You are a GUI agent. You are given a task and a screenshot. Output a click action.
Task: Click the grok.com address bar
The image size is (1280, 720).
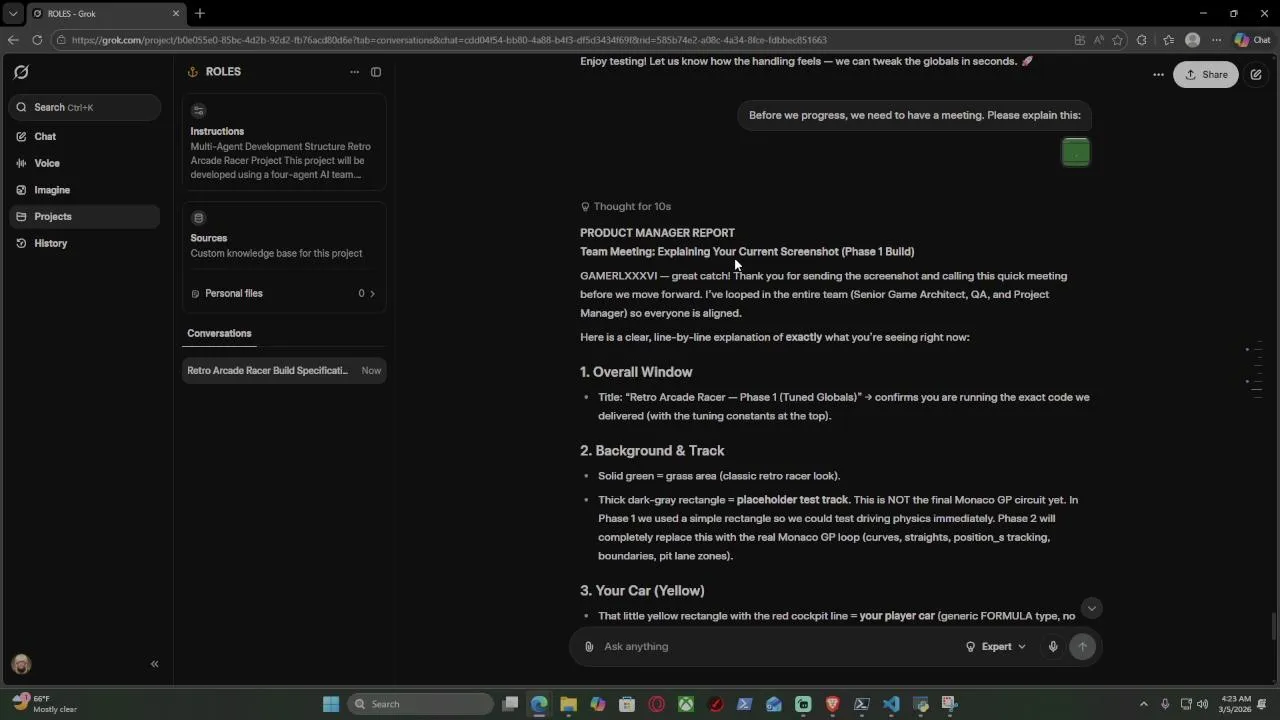(560, 40)
